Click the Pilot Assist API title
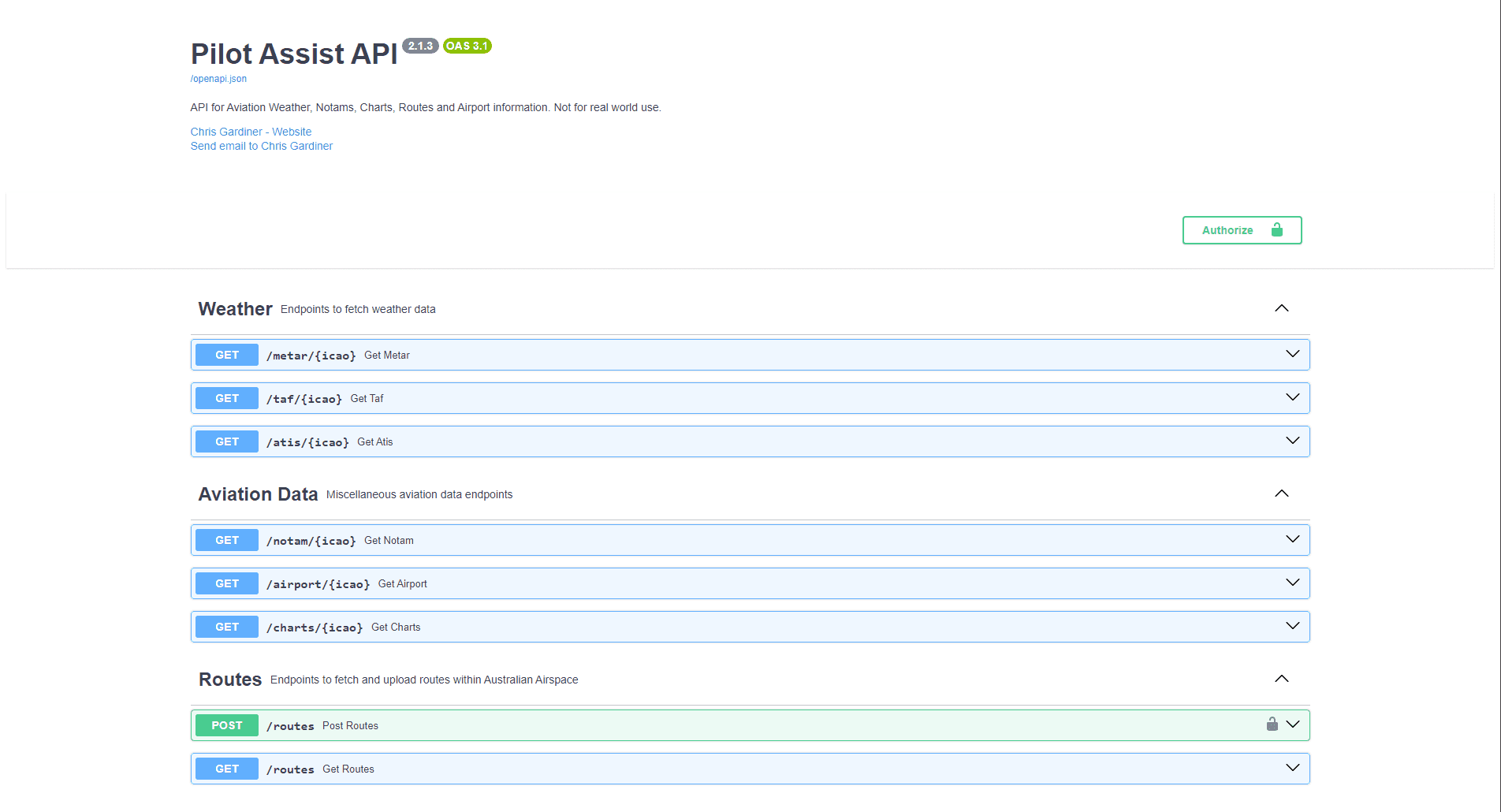Screen dimensions: 1501x812 click(294, 54)
